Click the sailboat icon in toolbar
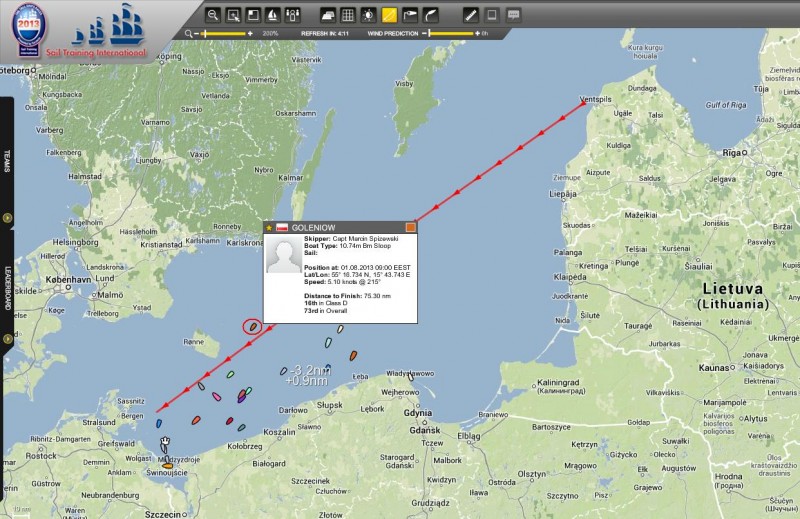This screenshot has width=800, height=519. coord(272,15)
